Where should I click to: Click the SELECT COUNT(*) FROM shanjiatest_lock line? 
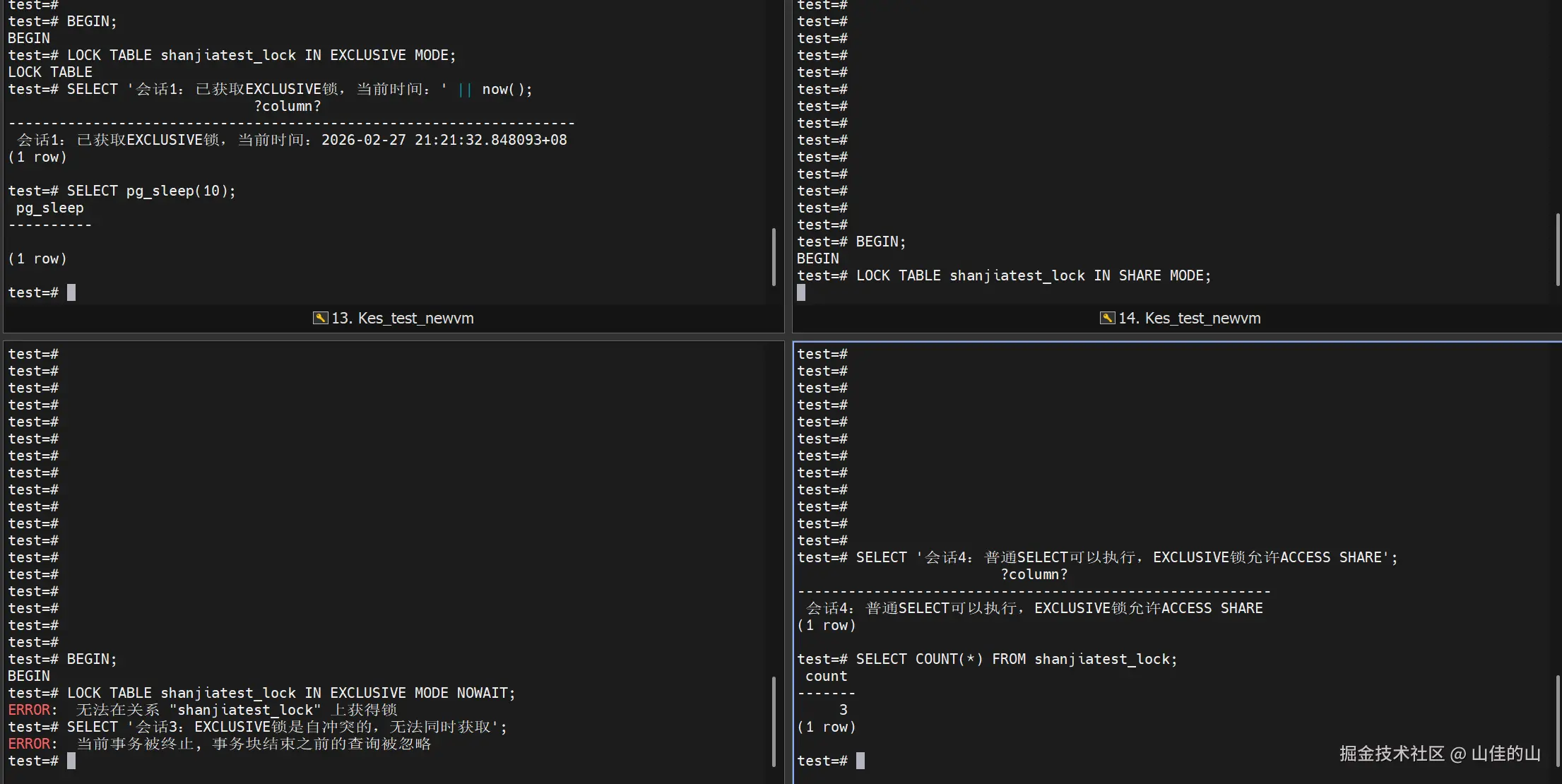pos(1016,659)
